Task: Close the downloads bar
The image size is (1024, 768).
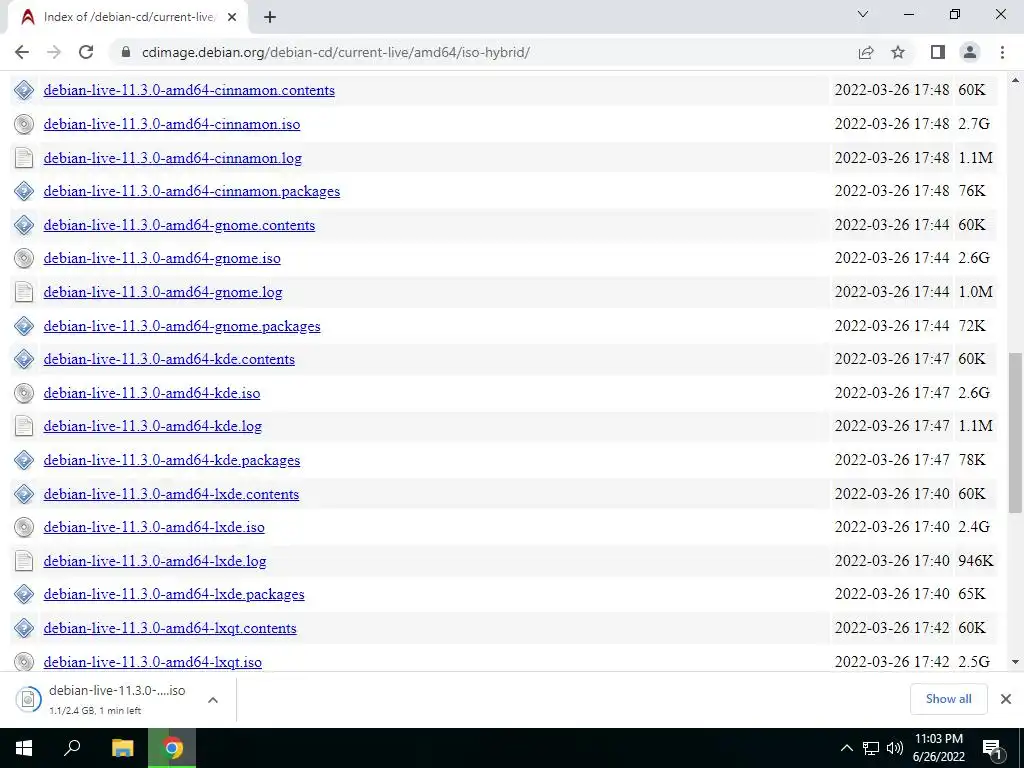Action: tap(1006, 699)
